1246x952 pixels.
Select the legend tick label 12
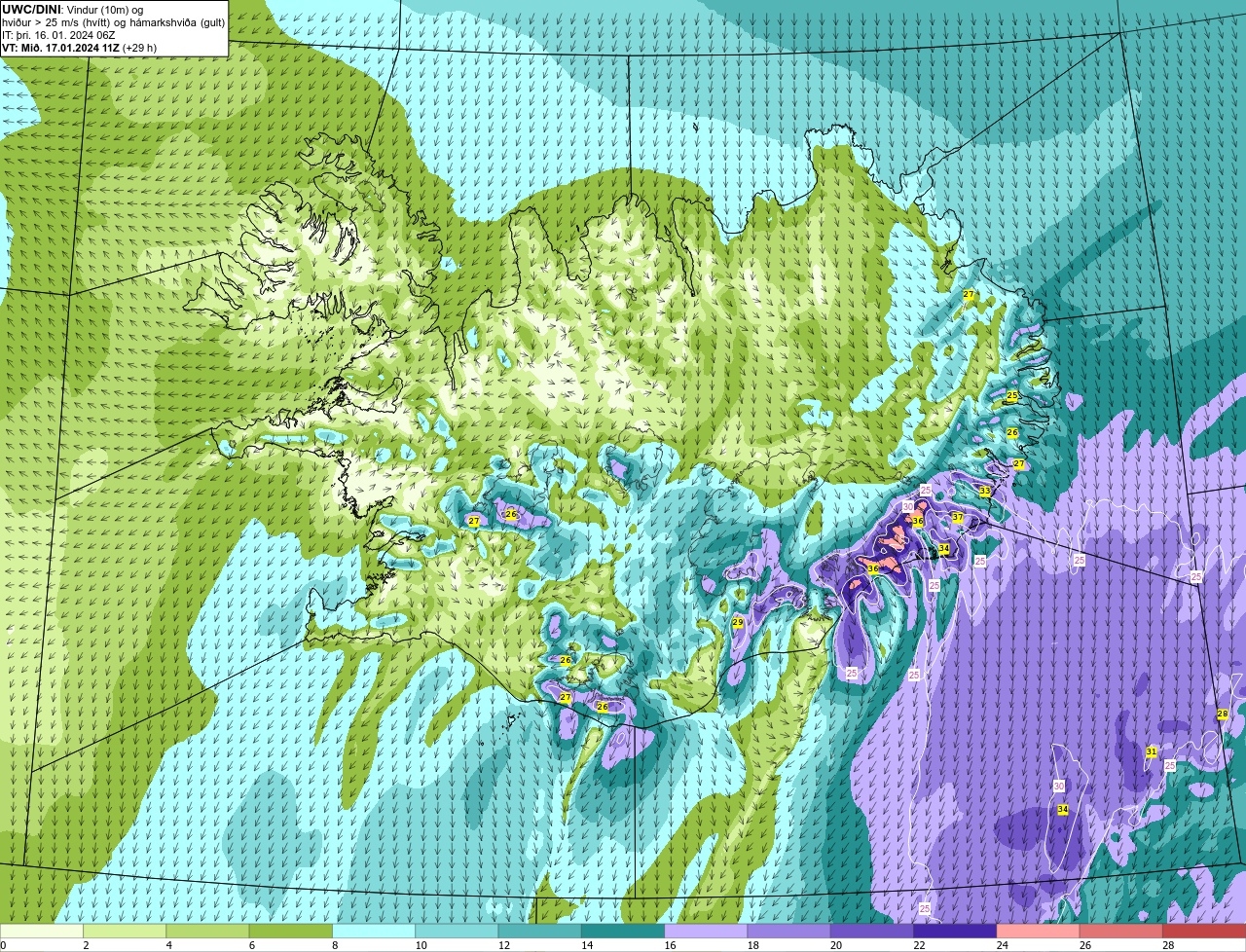pyautogui.click(x=502, y=945)
